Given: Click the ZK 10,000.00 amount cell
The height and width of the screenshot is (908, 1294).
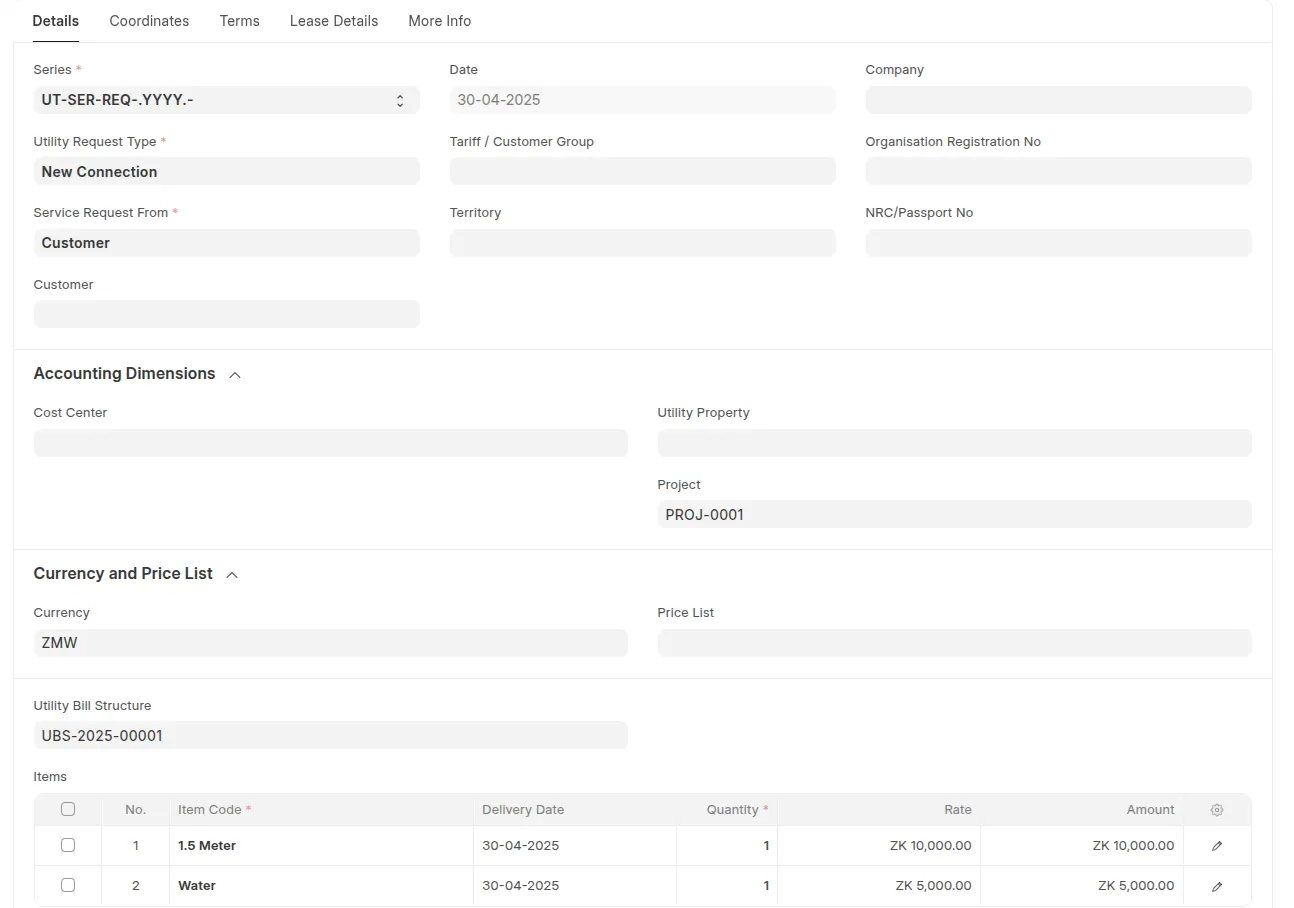Looking at the screenshot, I should click(1082, 846).
